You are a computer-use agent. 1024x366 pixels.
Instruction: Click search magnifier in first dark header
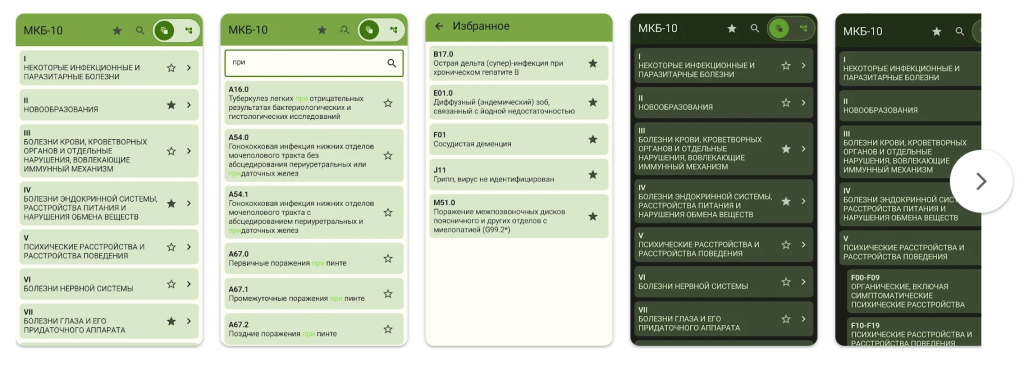(755, 29)
